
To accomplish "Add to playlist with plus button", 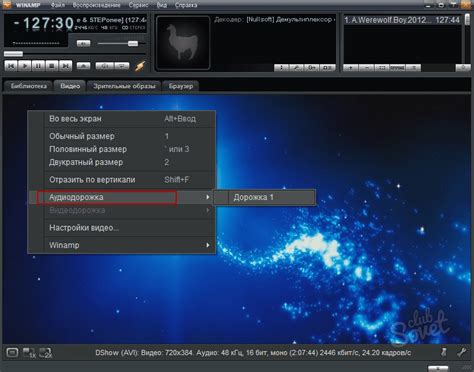I will click(350, 68).
